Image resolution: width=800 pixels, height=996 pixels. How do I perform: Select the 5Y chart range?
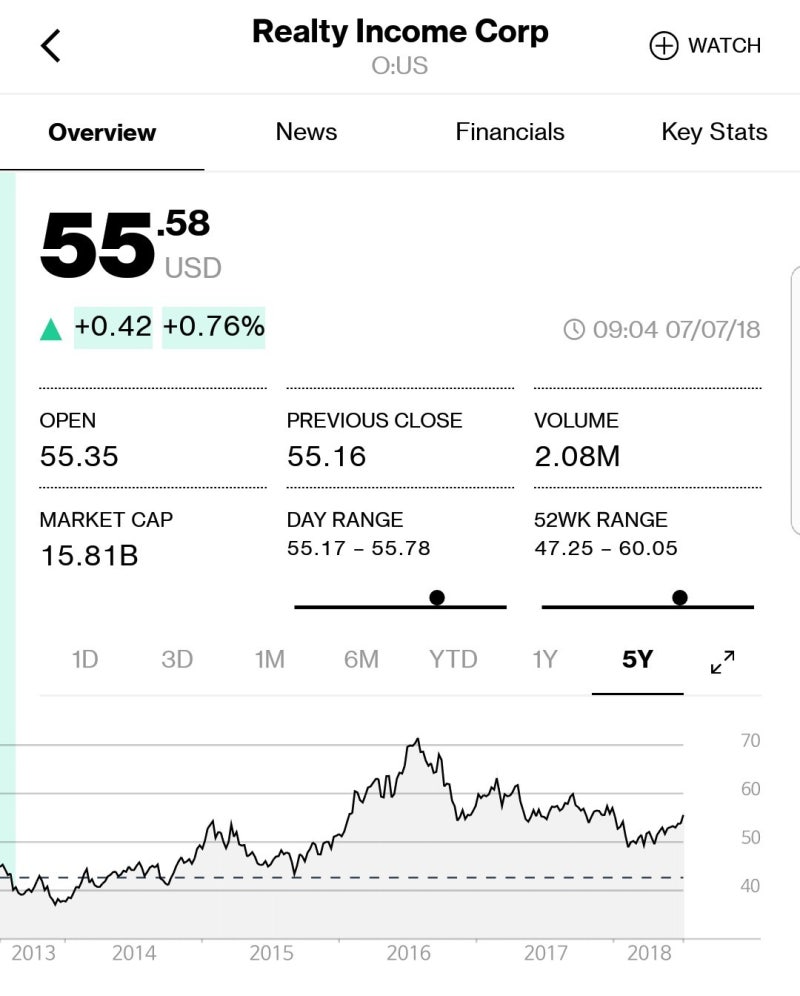[x=637, y=660]
